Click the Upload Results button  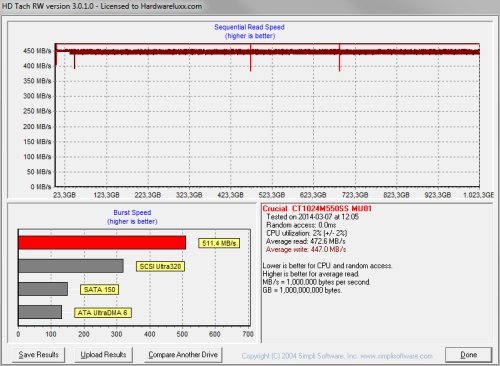pos(103,355)
